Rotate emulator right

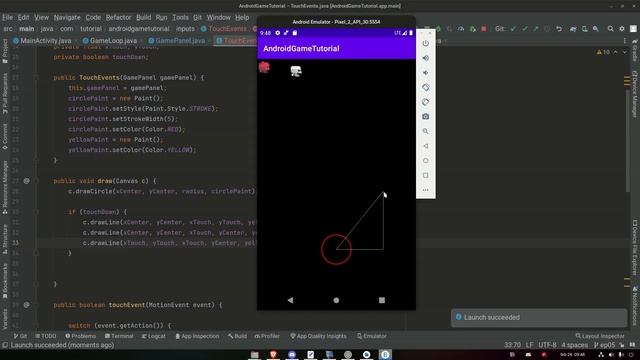(x=425, y=102)
